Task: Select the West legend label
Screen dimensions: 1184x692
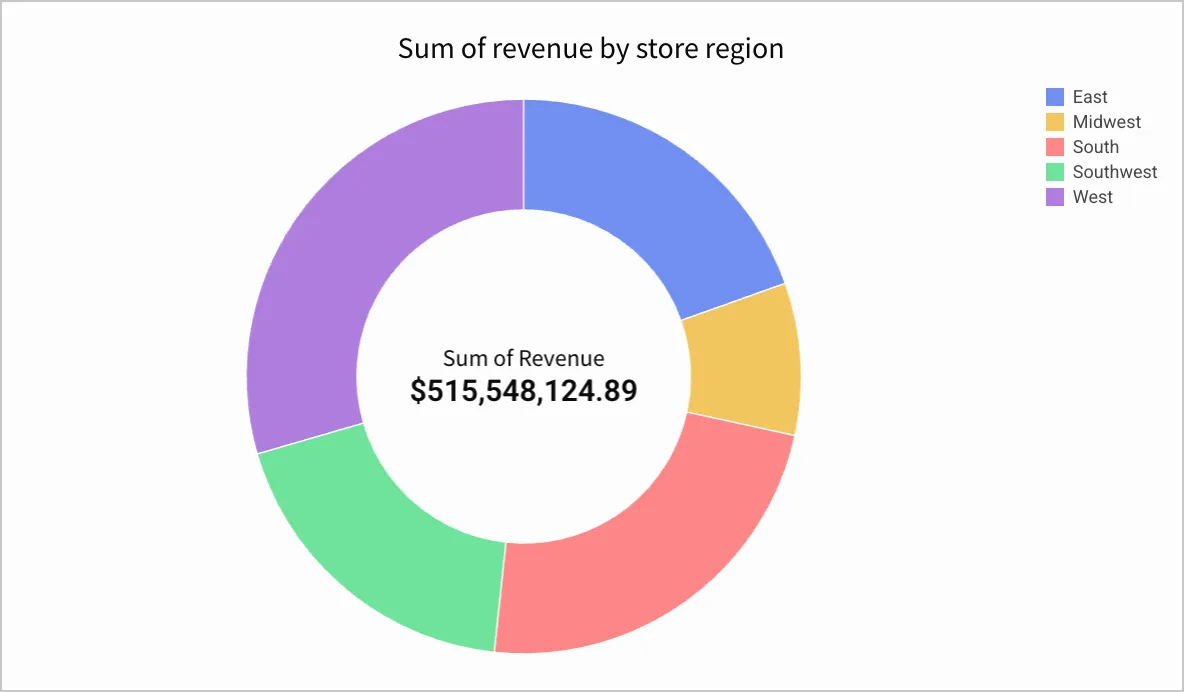Action: point(1093,196)
